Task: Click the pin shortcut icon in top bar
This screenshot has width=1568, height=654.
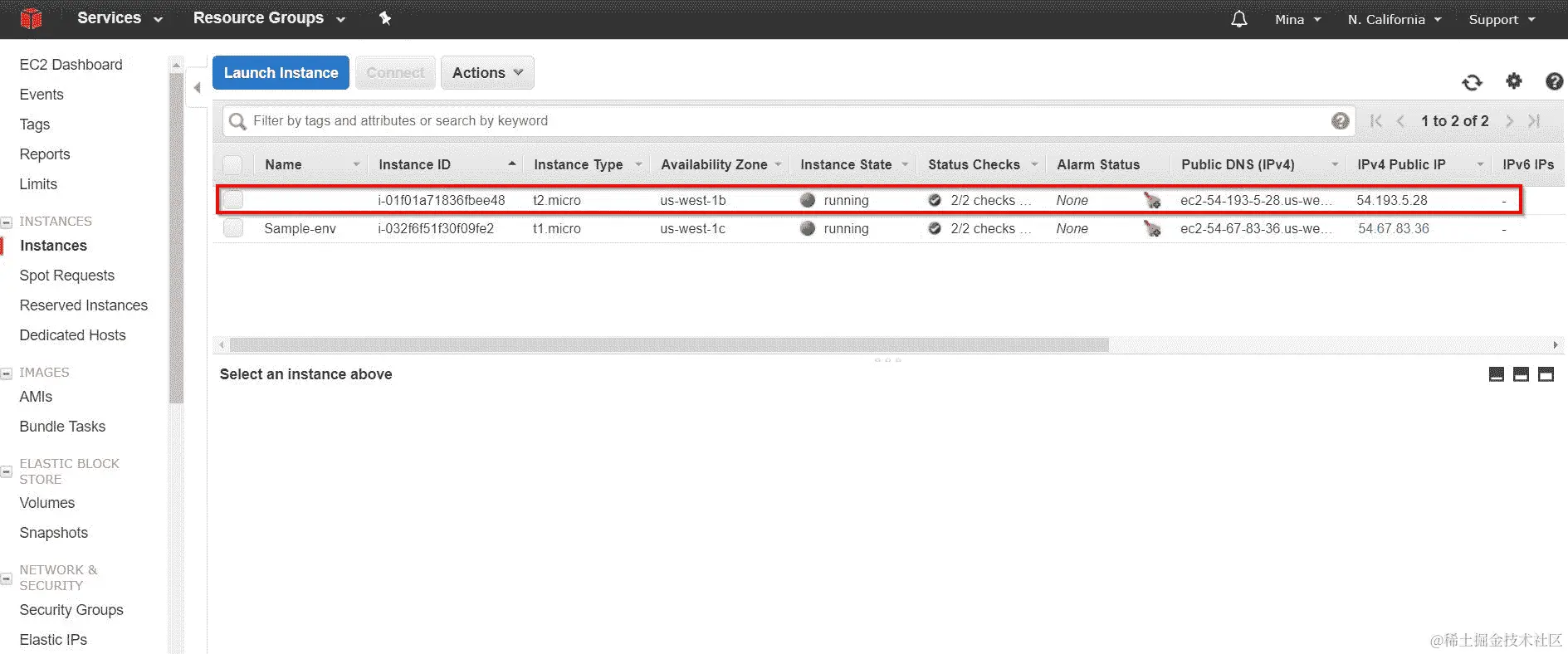Action: coord(385,18)
